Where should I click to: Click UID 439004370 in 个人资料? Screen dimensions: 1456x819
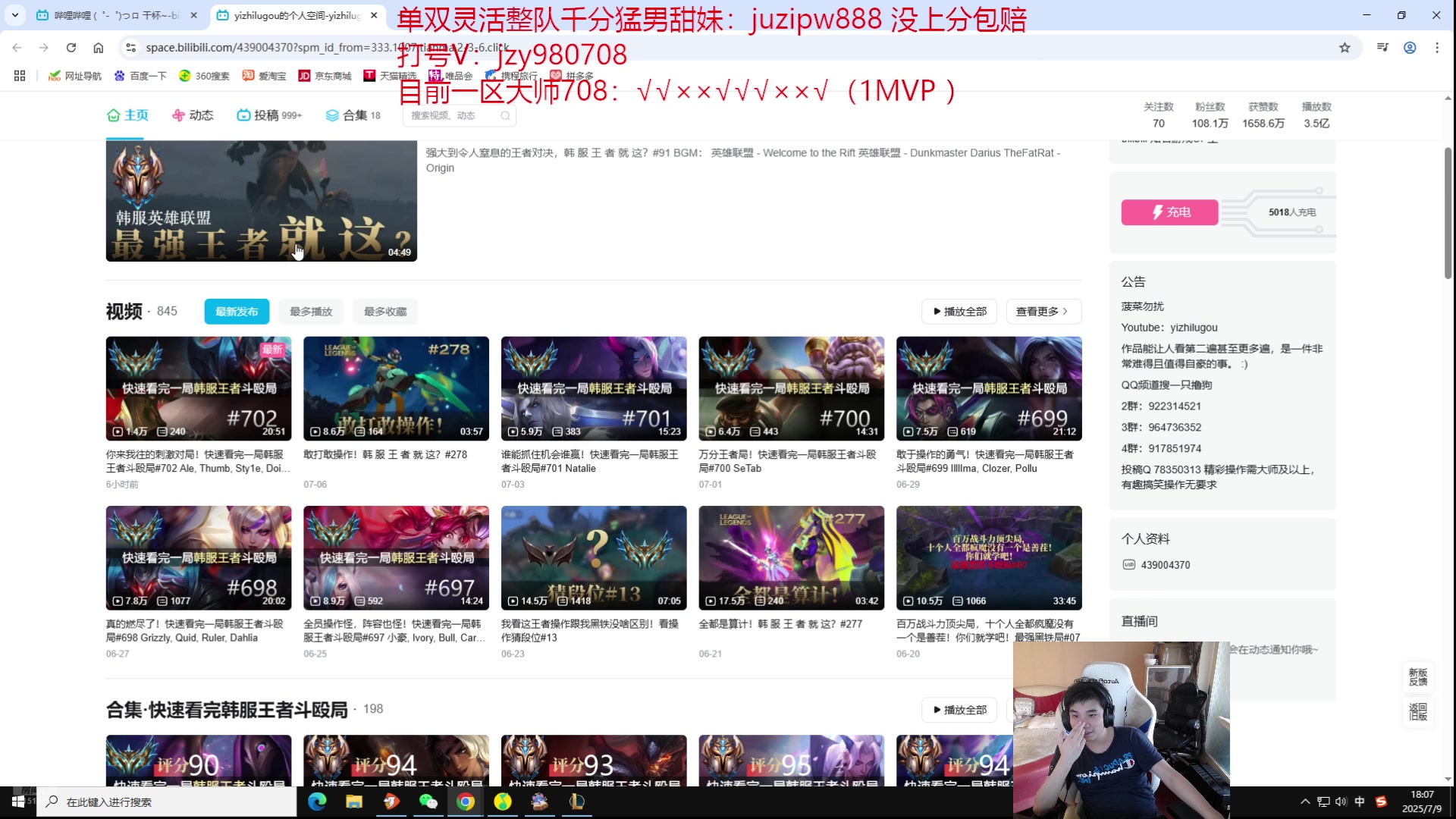pos(1165,565)
